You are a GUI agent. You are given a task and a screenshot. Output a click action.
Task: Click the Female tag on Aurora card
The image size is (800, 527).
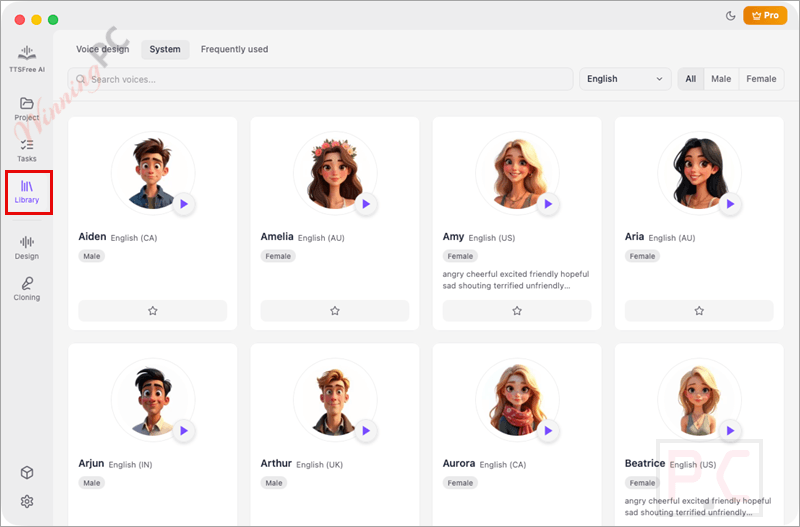460,483
